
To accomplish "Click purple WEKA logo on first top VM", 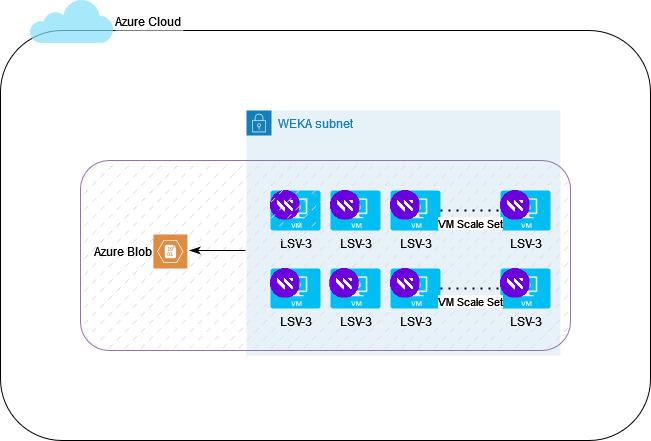I will pos(285,205).
